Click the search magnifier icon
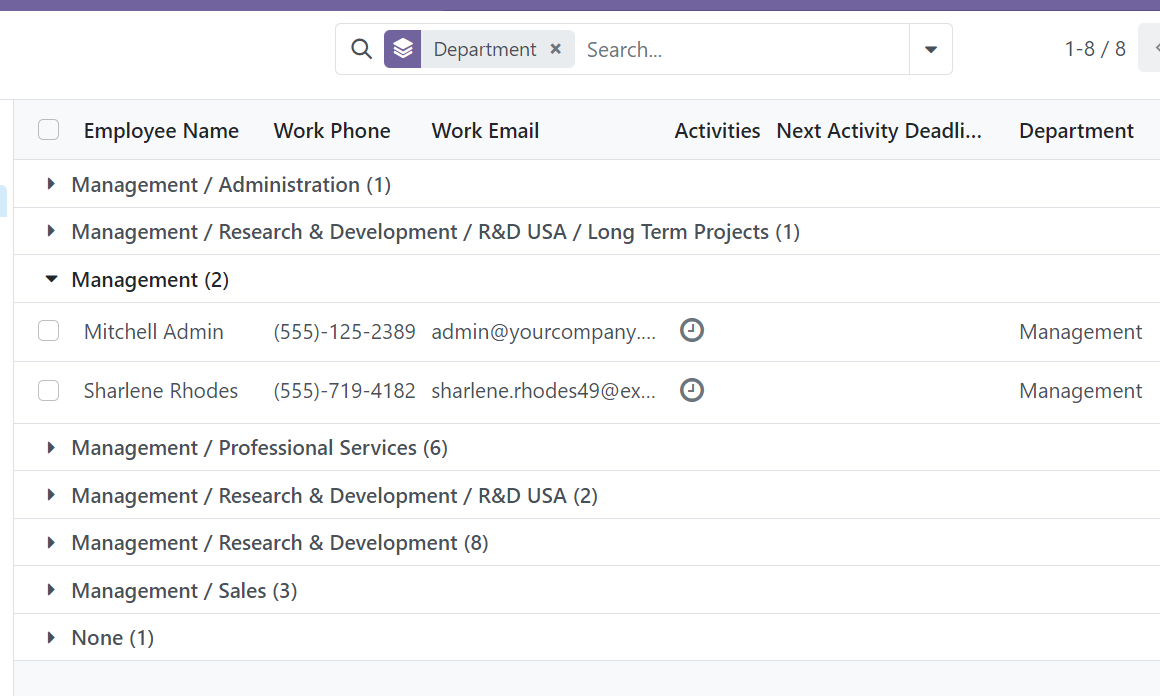Screen dimensions: 1160x696 [361, 49]
